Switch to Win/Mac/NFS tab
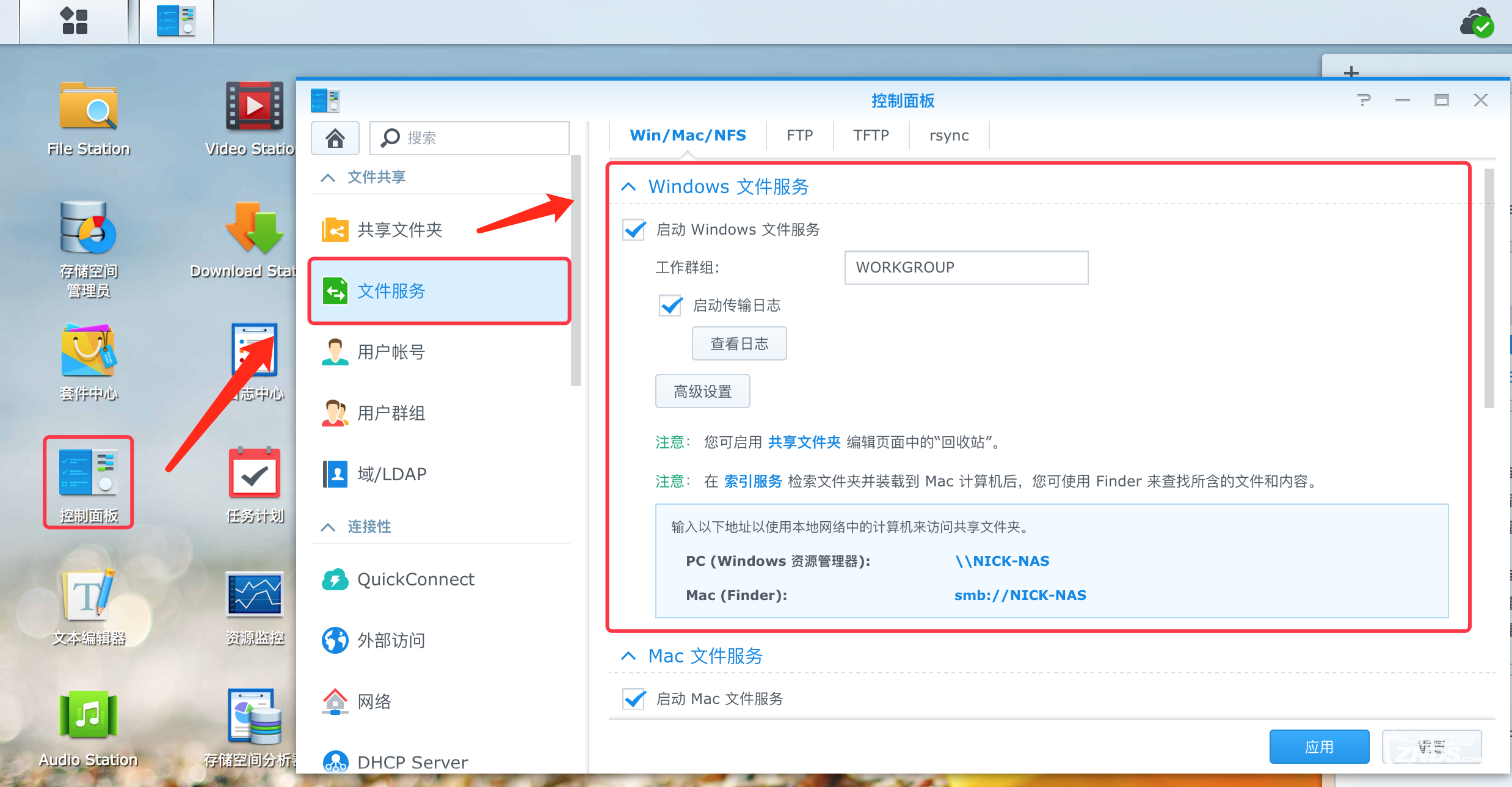 (x=688, y=136)
